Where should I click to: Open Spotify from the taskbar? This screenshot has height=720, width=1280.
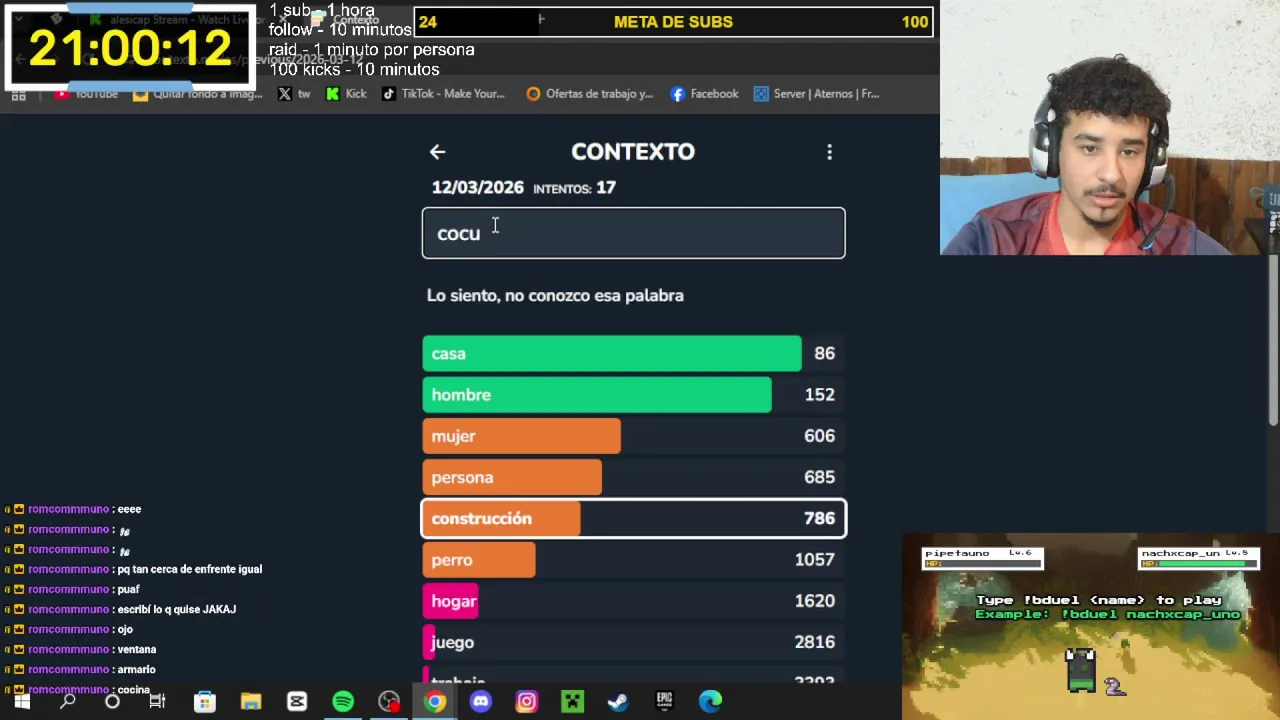(x=343, y=702)
